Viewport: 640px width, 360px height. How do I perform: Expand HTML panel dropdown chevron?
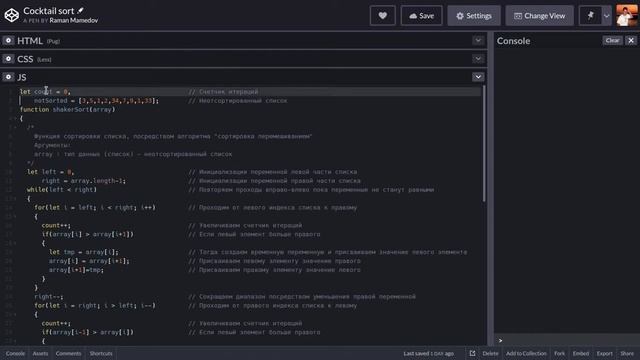478,40
